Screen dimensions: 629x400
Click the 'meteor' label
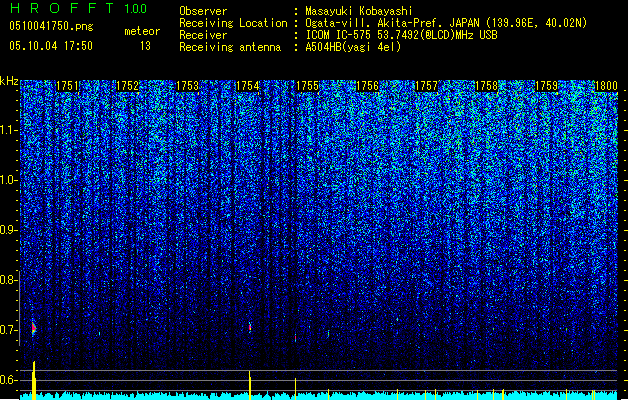coord(142,31)
